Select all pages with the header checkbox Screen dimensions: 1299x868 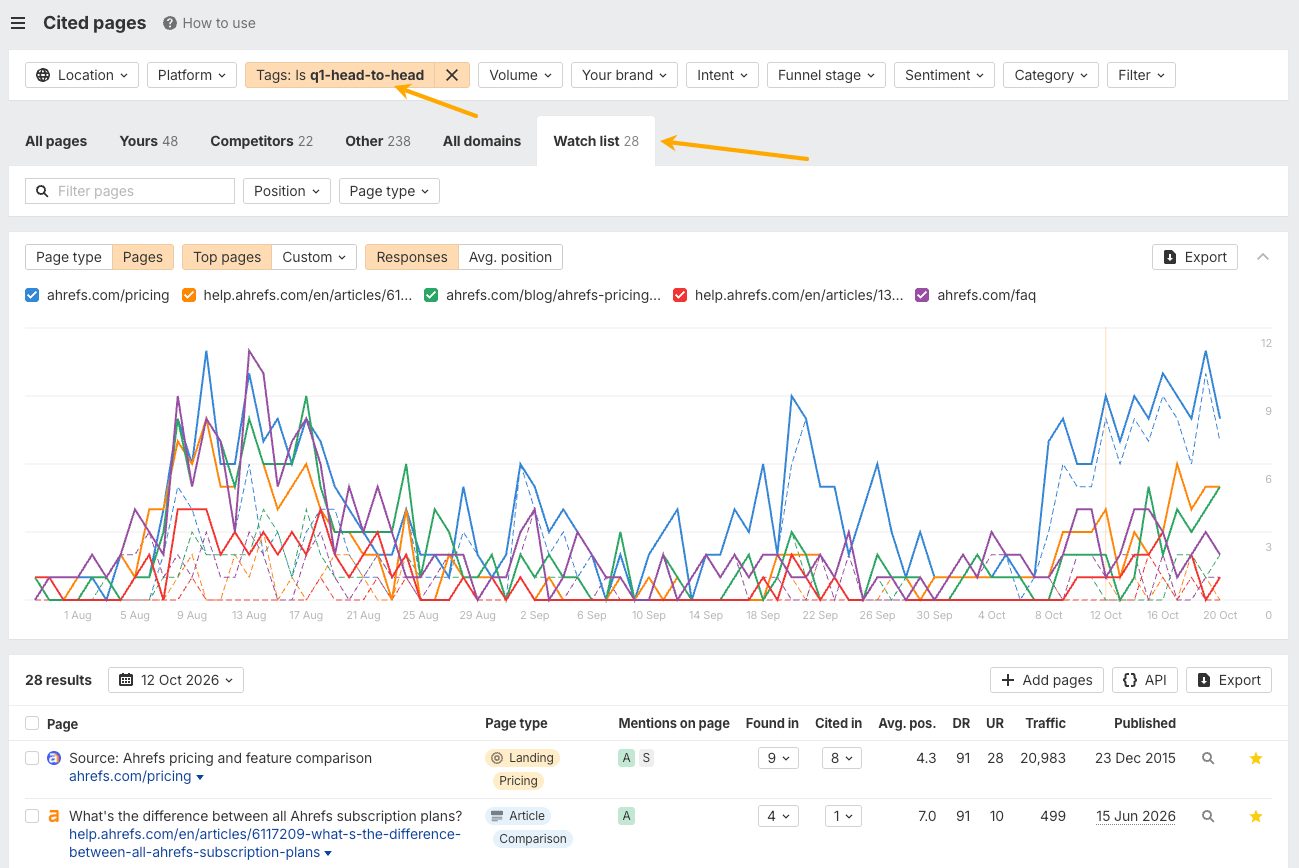point(32,723)
